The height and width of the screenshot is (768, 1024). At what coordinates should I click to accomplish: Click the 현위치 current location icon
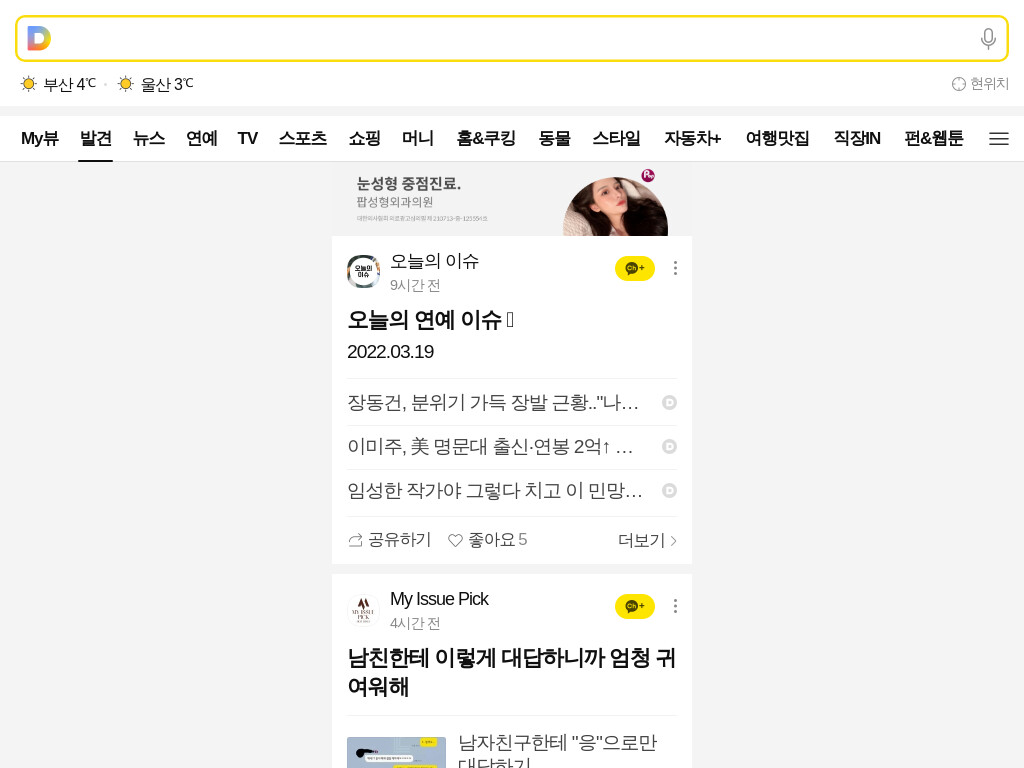pos(958,84)
